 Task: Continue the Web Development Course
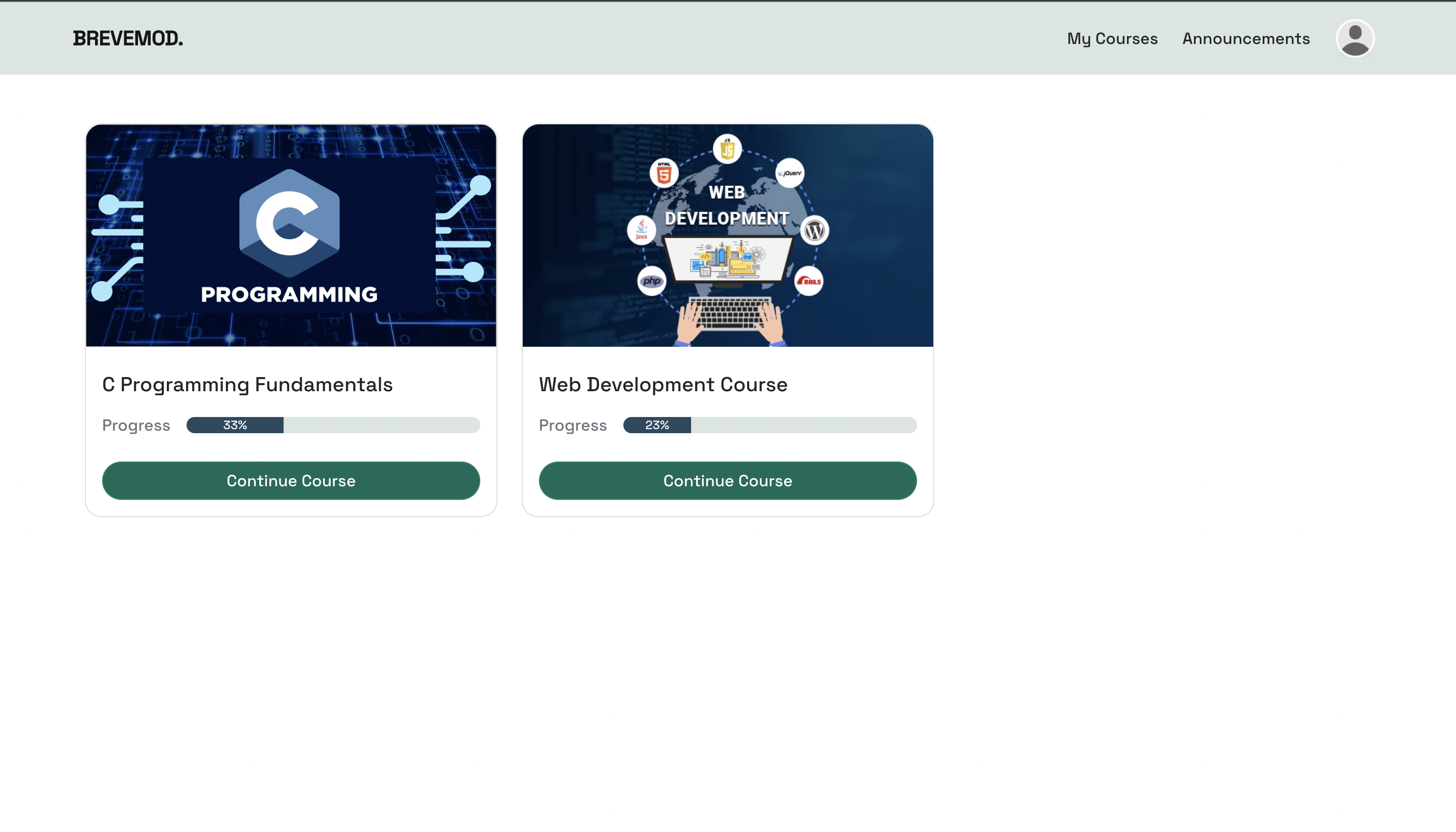(727, 481)
